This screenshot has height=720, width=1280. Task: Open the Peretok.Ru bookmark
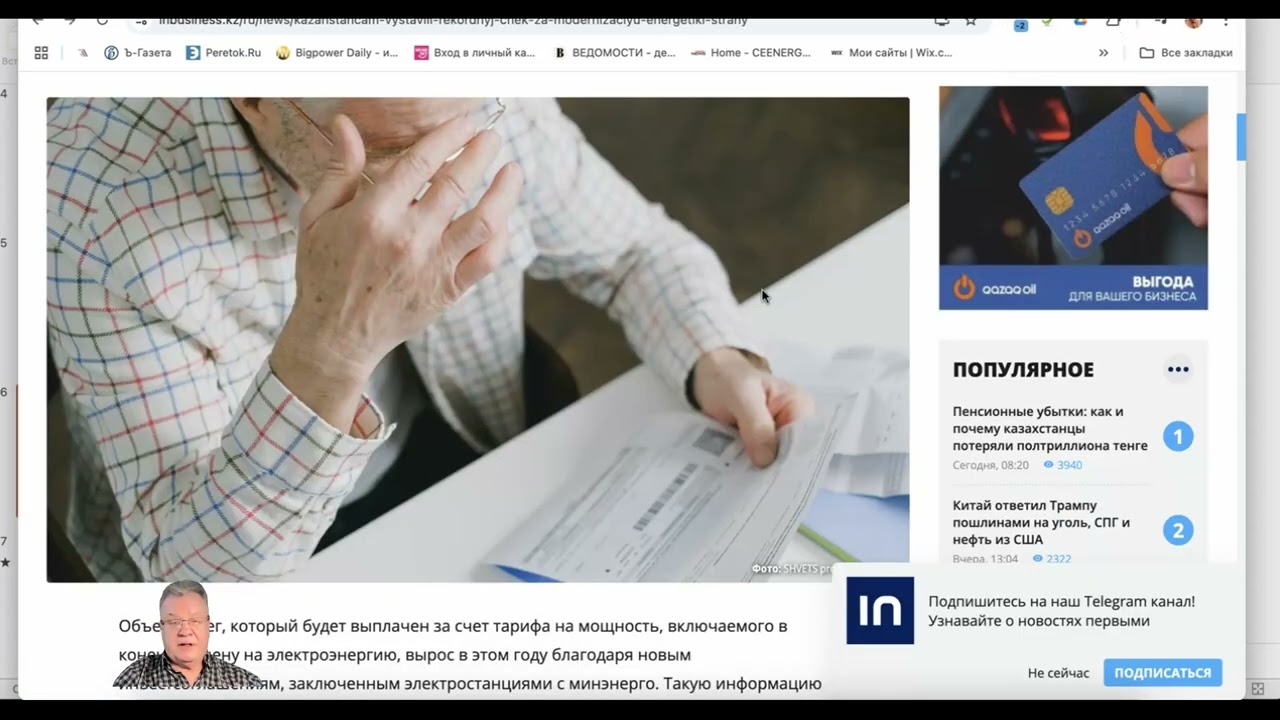[223, 53]
